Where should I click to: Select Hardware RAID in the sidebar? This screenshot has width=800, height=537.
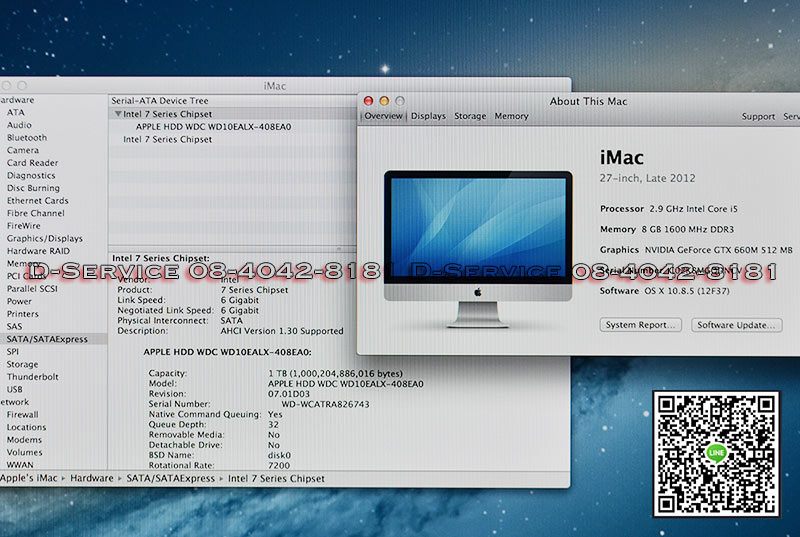(x=38, y=251)
